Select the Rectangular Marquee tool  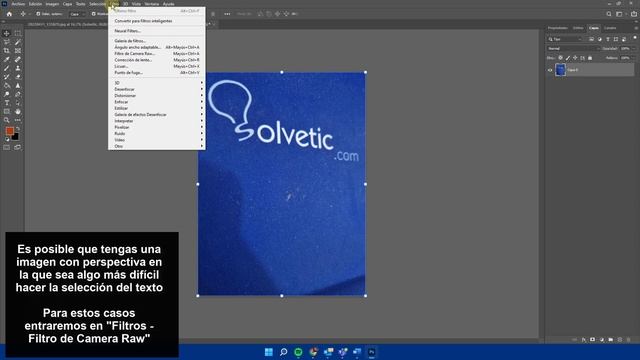[x=18, y=33]
